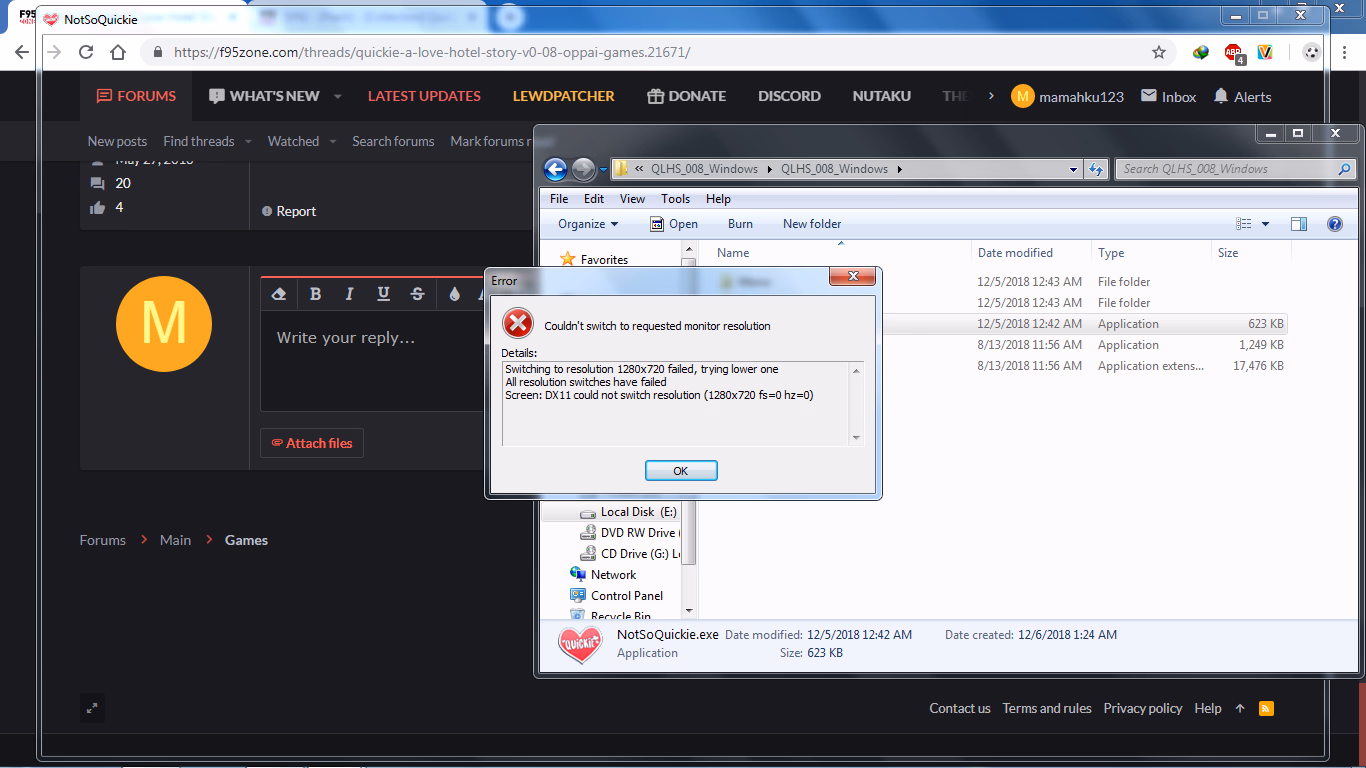This screenshot has height=768, width=1366.
Task: Toggle italic in the reply editor
Action: (349, 294)
